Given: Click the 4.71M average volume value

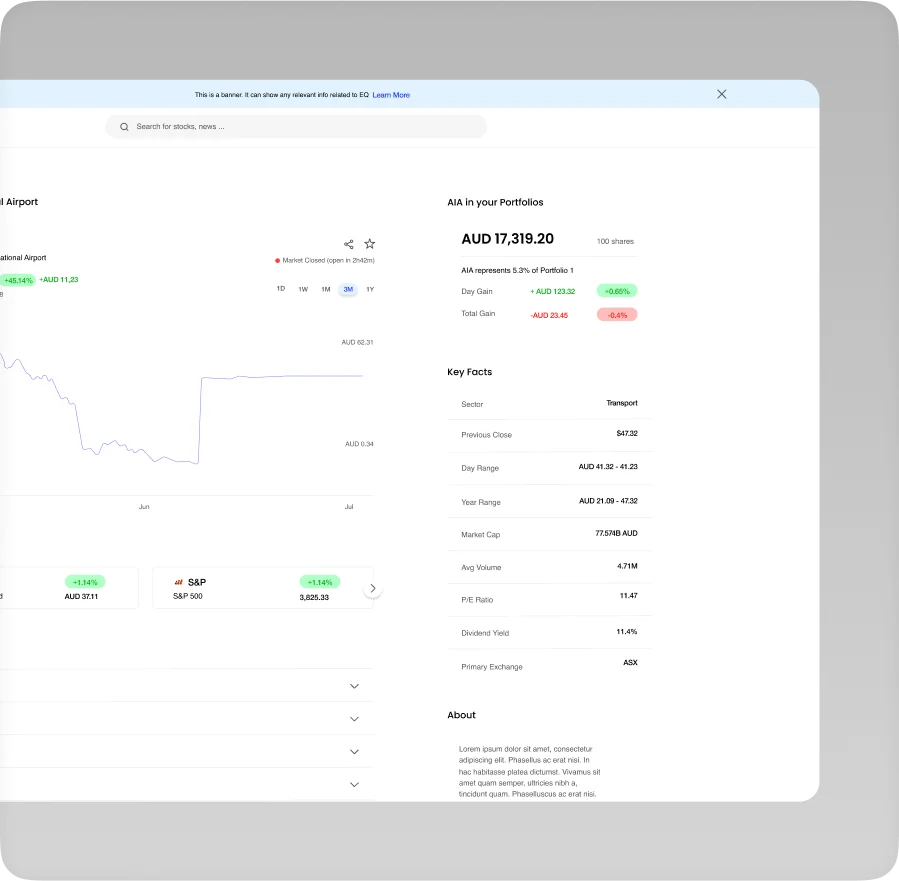Looking at the screenshot, I should 627,566.
